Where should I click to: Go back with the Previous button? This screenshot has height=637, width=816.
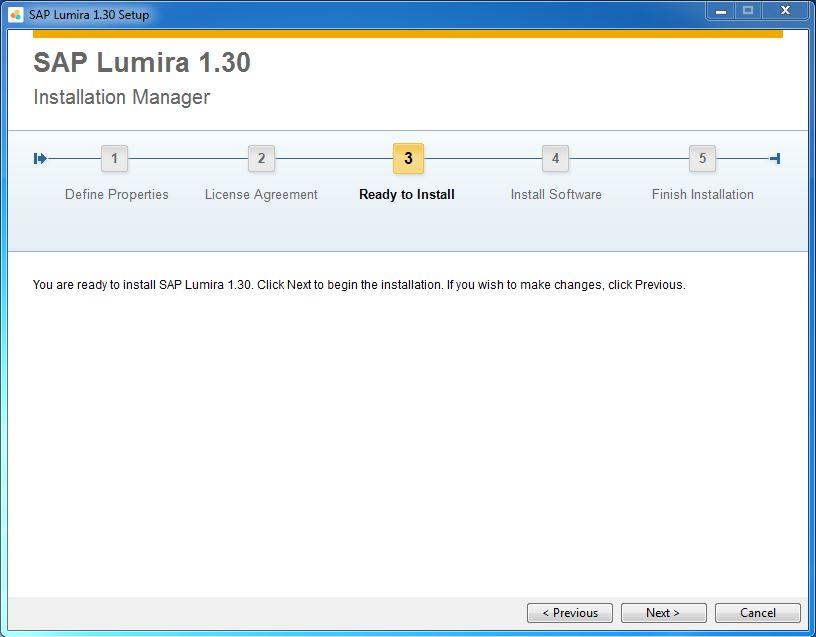[570, 613]
